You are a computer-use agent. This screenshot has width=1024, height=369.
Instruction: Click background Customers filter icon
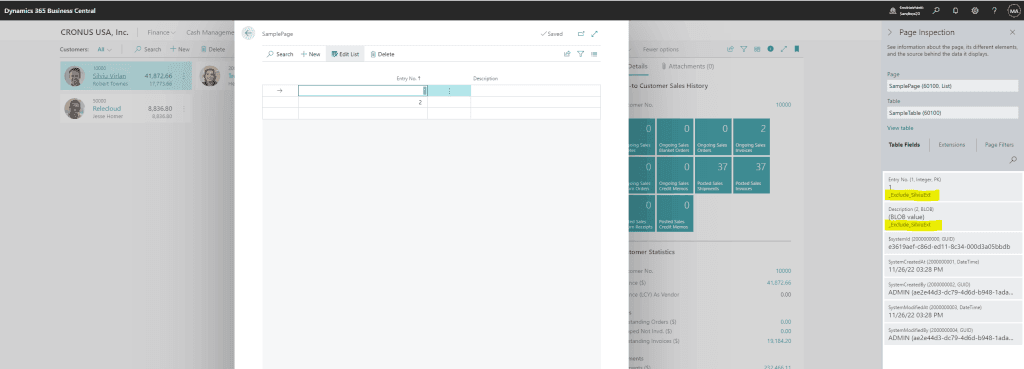(x=744, y=49)
